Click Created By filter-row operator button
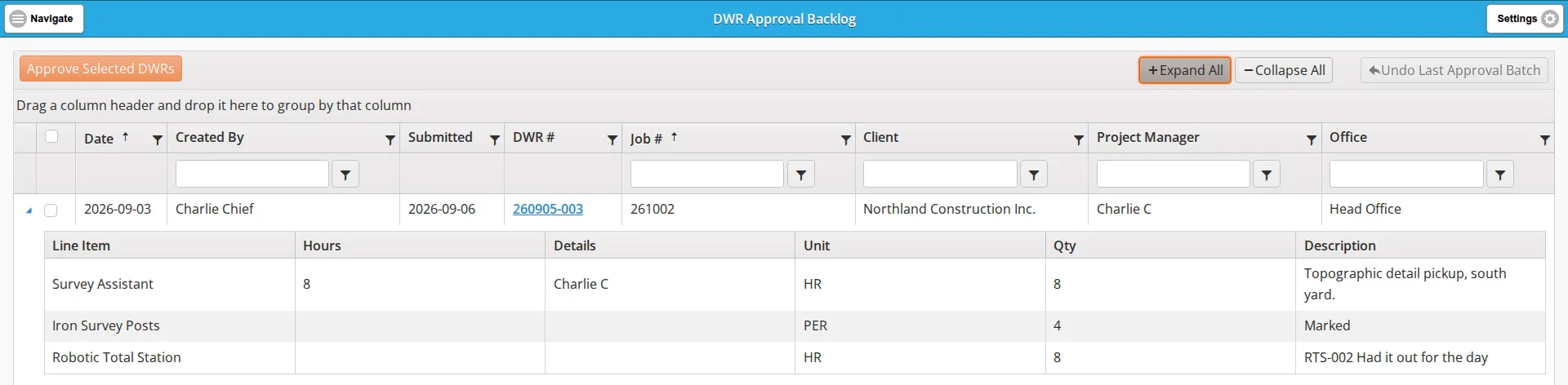The height and width of the screenshot is (385, 1568). click(345, 174)
